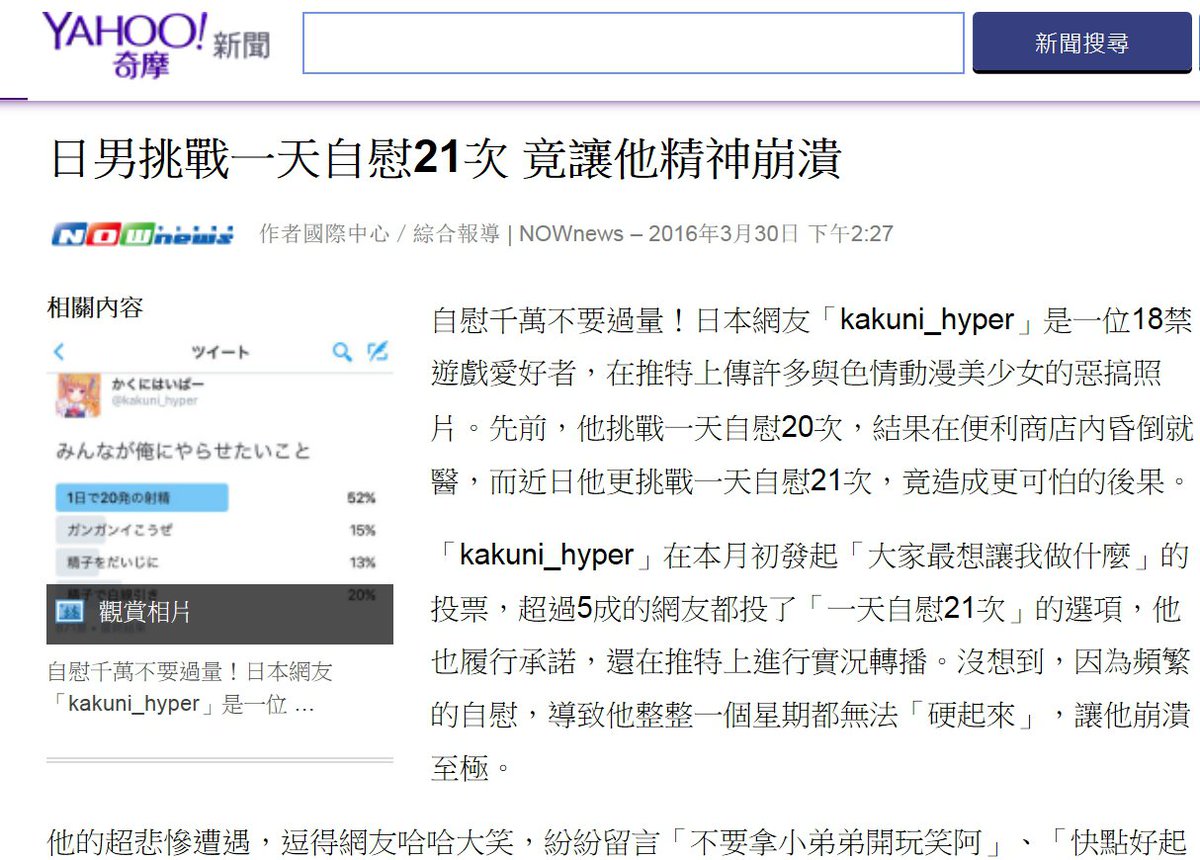The image size is (1200, 860).
Task: Click the @kakuni_hyper handle in the tweet
Action: [x=155, y=401]
